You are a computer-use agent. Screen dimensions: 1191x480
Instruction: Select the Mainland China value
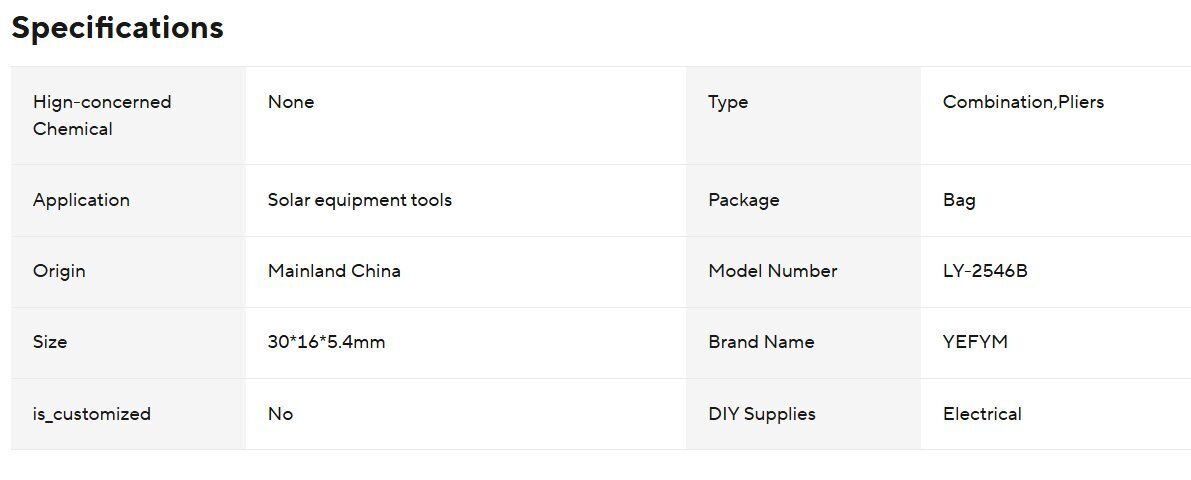pos(334,271)
